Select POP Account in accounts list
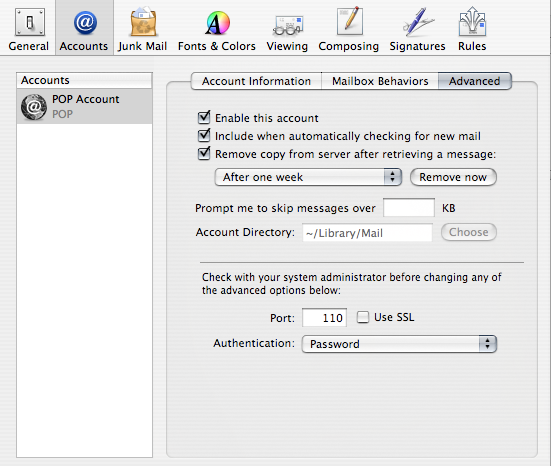 point(84,106)
